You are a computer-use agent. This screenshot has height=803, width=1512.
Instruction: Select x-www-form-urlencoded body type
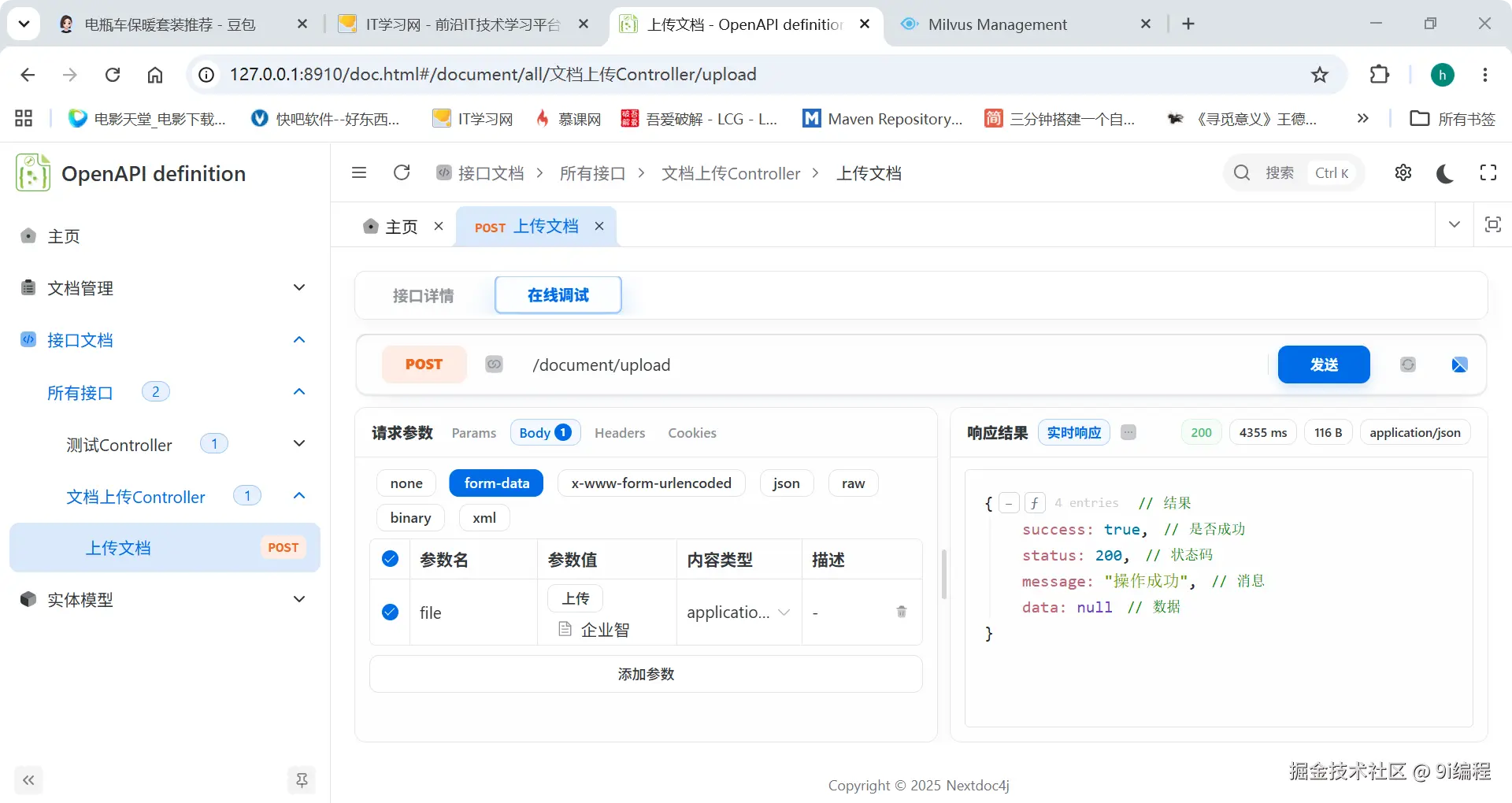651,483
